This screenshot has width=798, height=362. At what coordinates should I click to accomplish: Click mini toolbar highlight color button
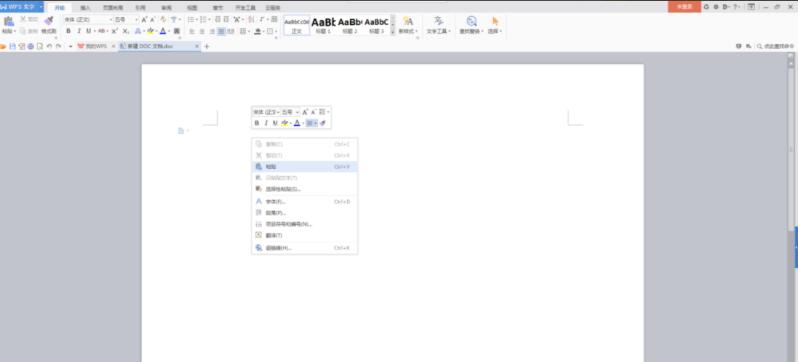(285, 123)
